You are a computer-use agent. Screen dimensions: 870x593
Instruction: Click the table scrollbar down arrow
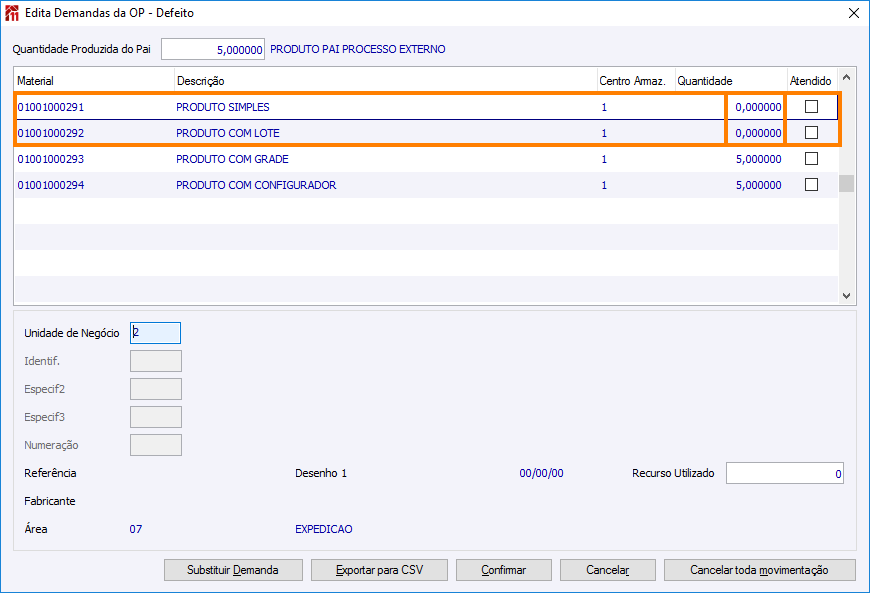click(x=846, y=296)
